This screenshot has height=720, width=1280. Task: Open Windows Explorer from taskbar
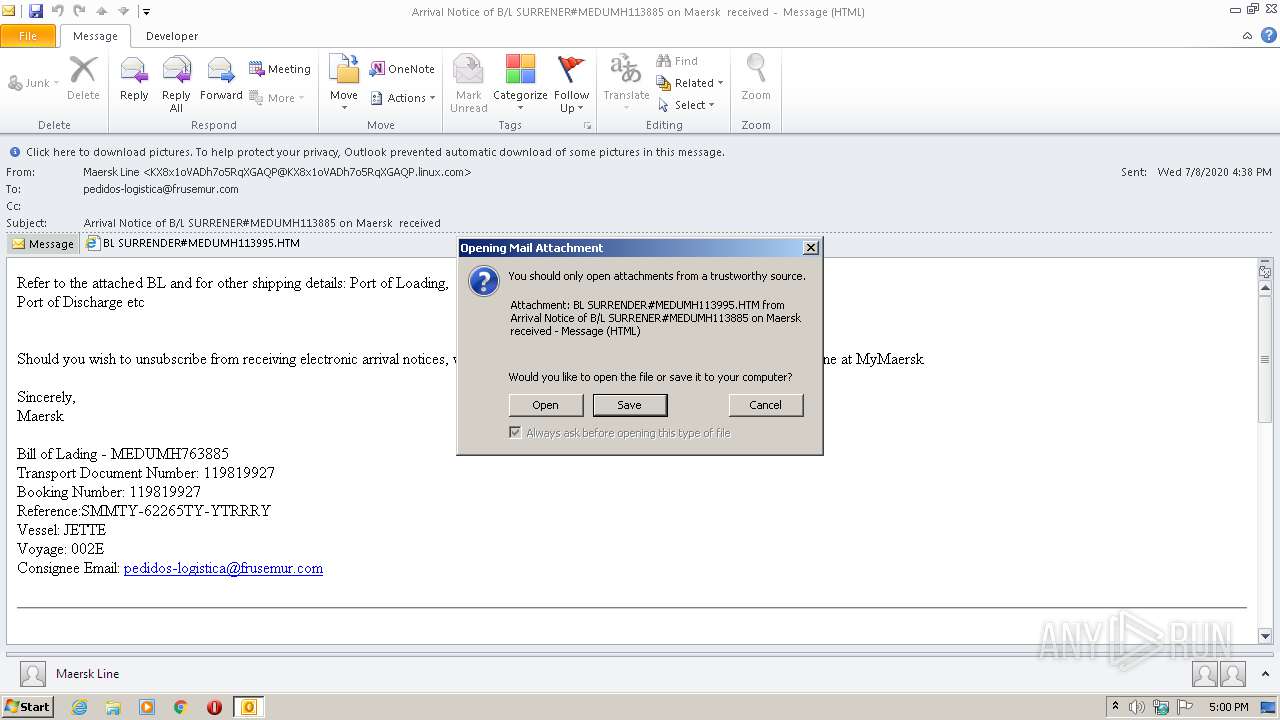[113, 707]
